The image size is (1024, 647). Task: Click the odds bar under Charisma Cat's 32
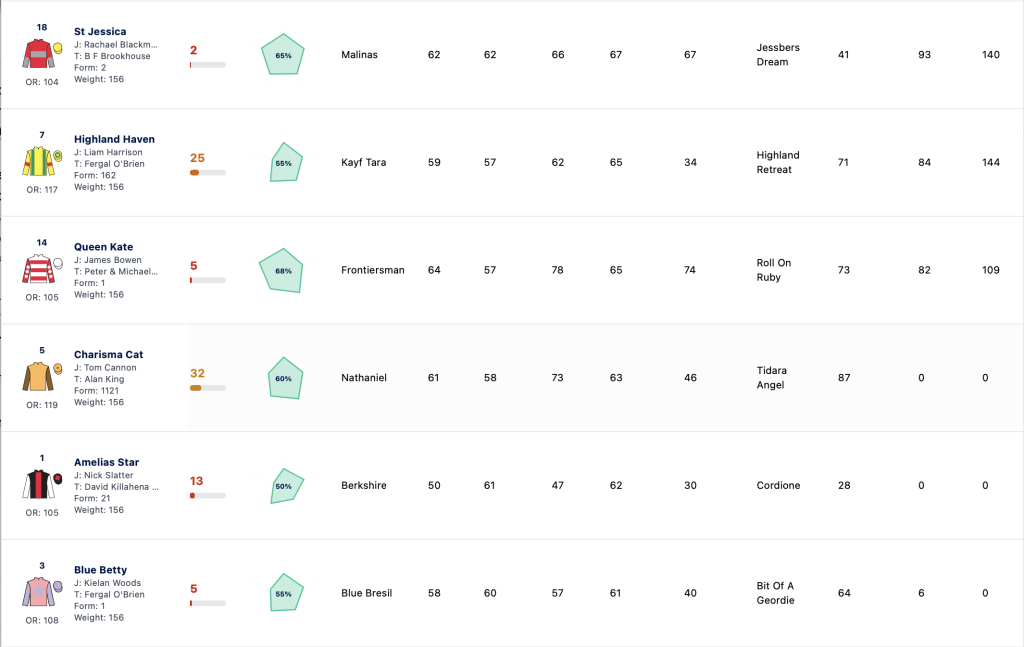point(208,388)
